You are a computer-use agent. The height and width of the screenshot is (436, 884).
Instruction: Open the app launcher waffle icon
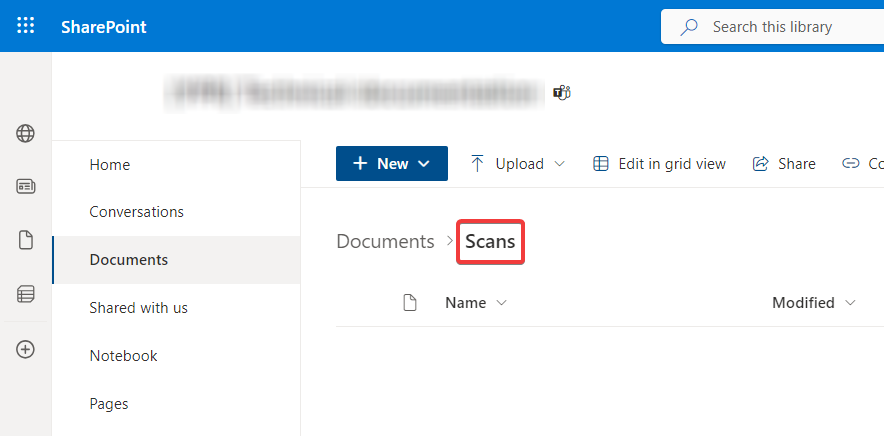tap(26, 26)
